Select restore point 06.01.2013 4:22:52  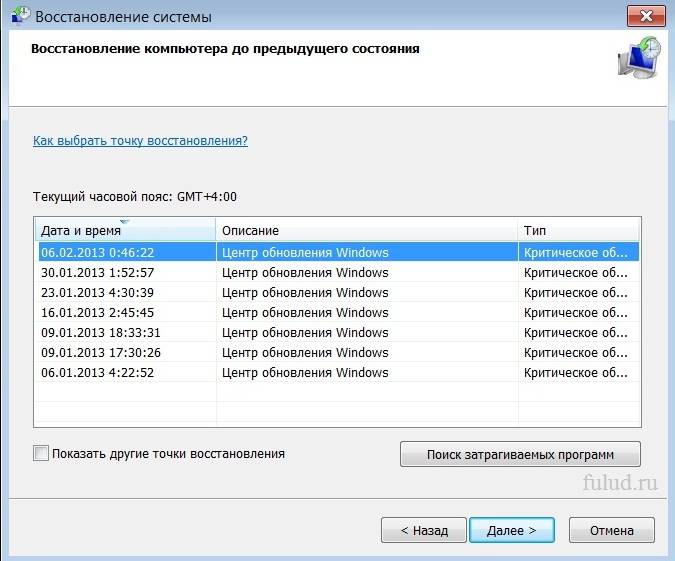pos(98,373)
